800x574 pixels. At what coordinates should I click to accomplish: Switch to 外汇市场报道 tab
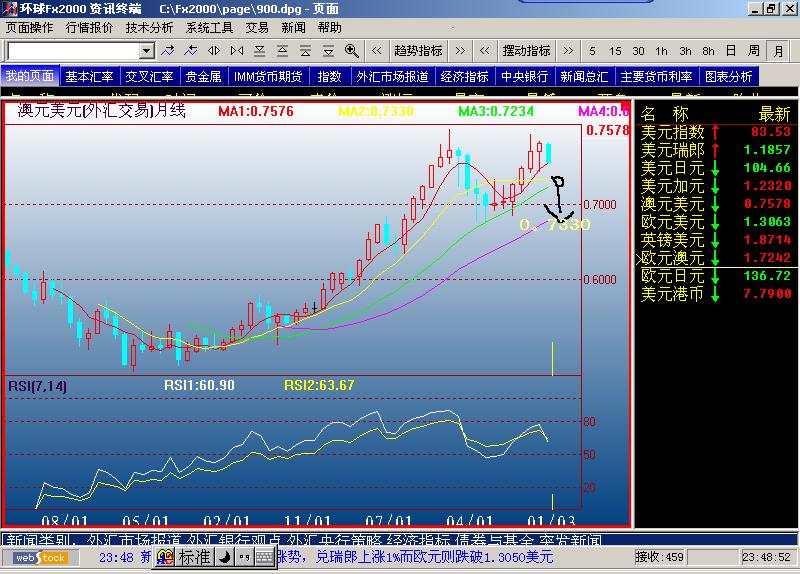point(392,77)
